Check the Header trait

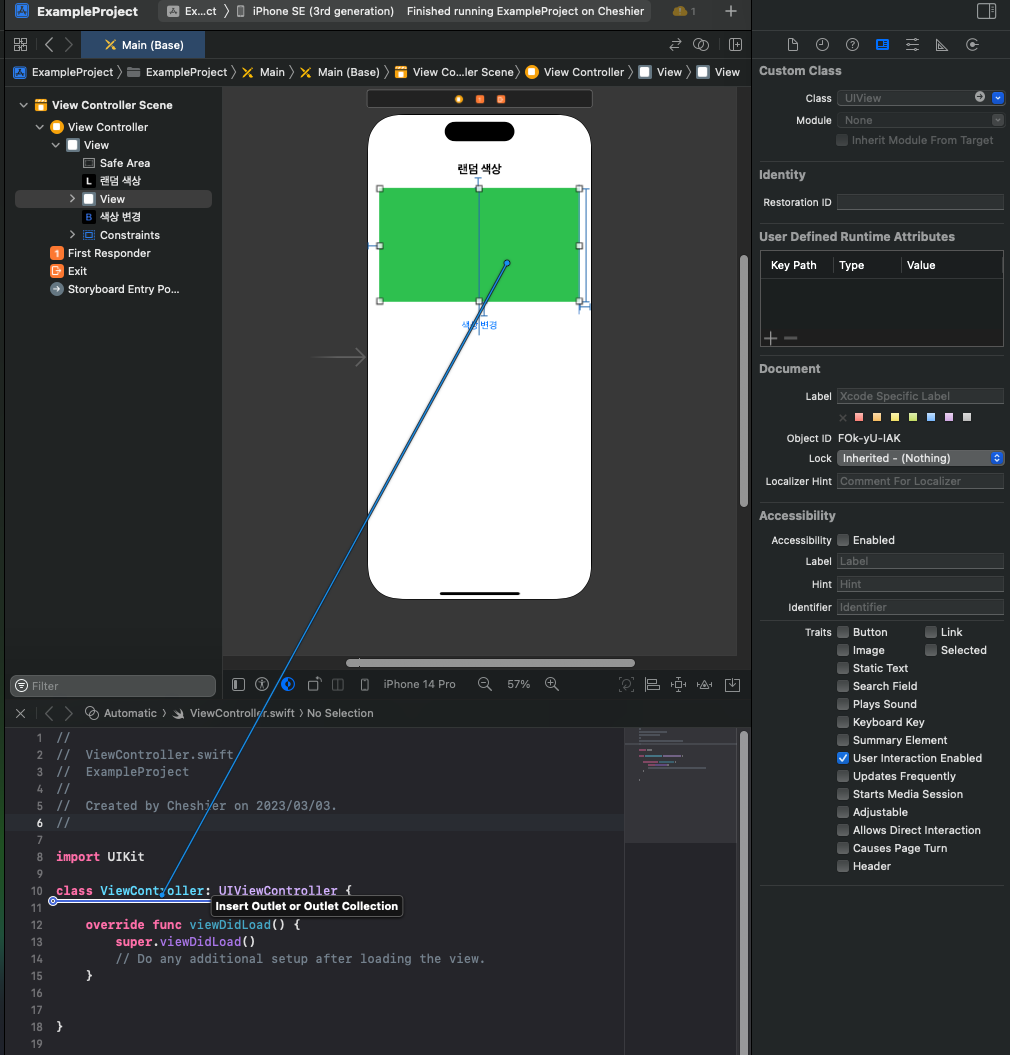(842, 867)
